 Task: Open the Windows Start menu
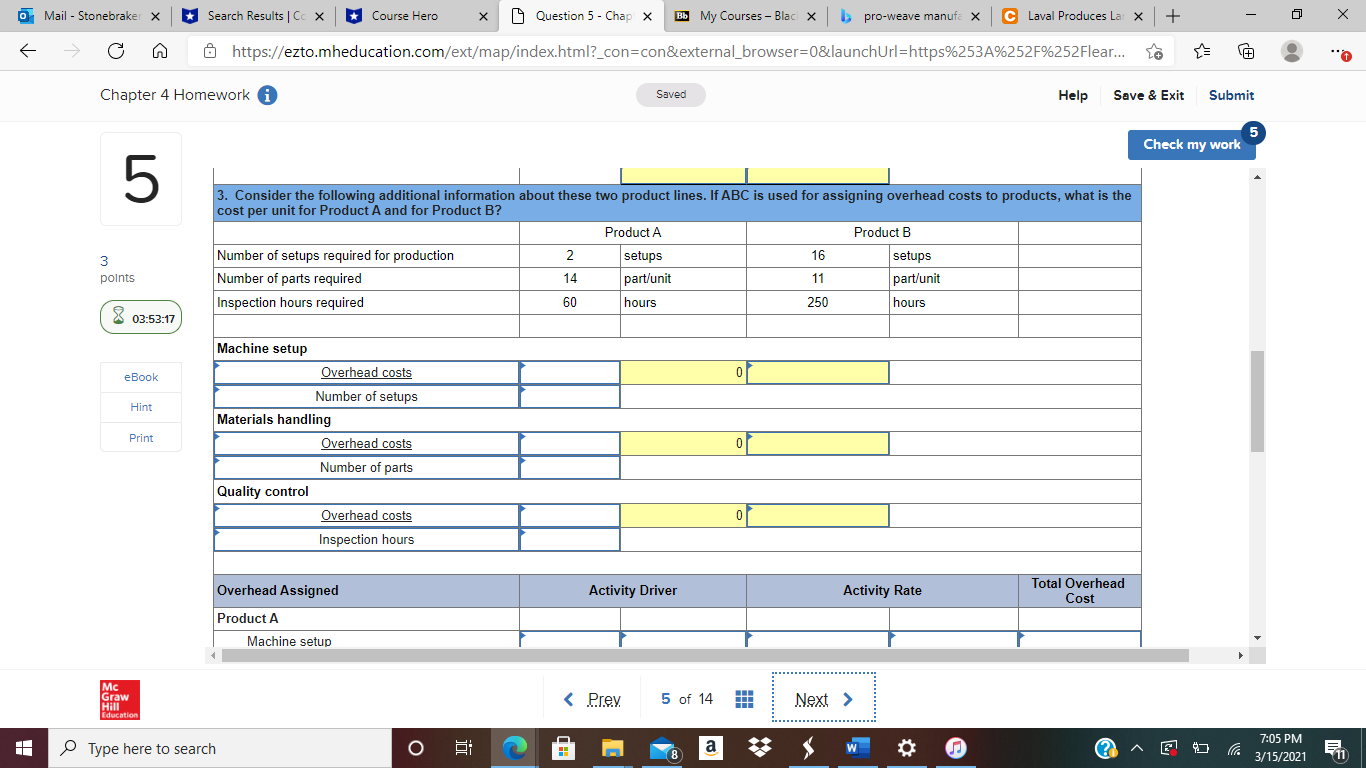(24, 748)
